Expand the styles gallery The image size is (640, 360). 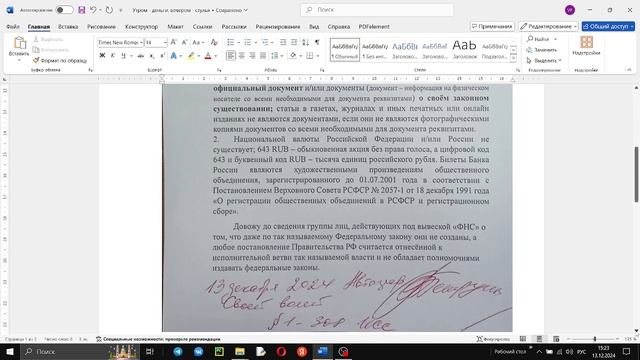[x=513, y=58]
